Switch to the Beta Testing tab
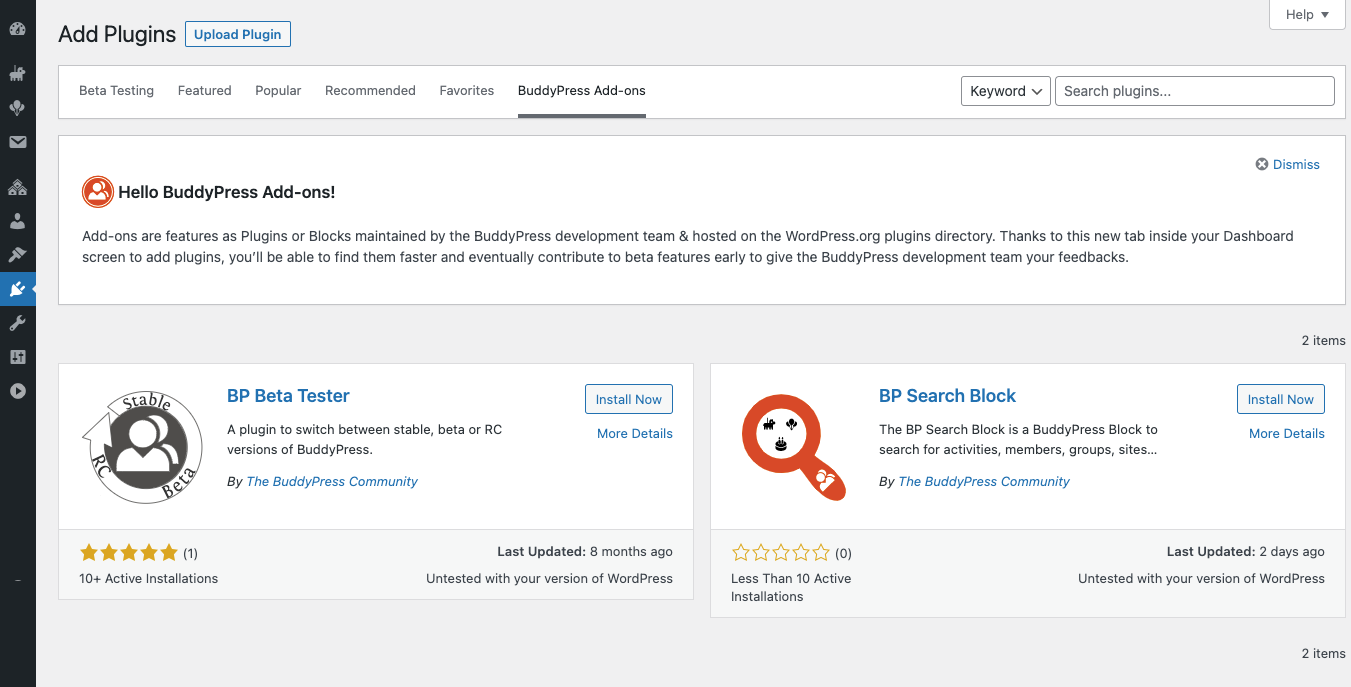This screenshot has height=687, width=1351. pos(116,91)
